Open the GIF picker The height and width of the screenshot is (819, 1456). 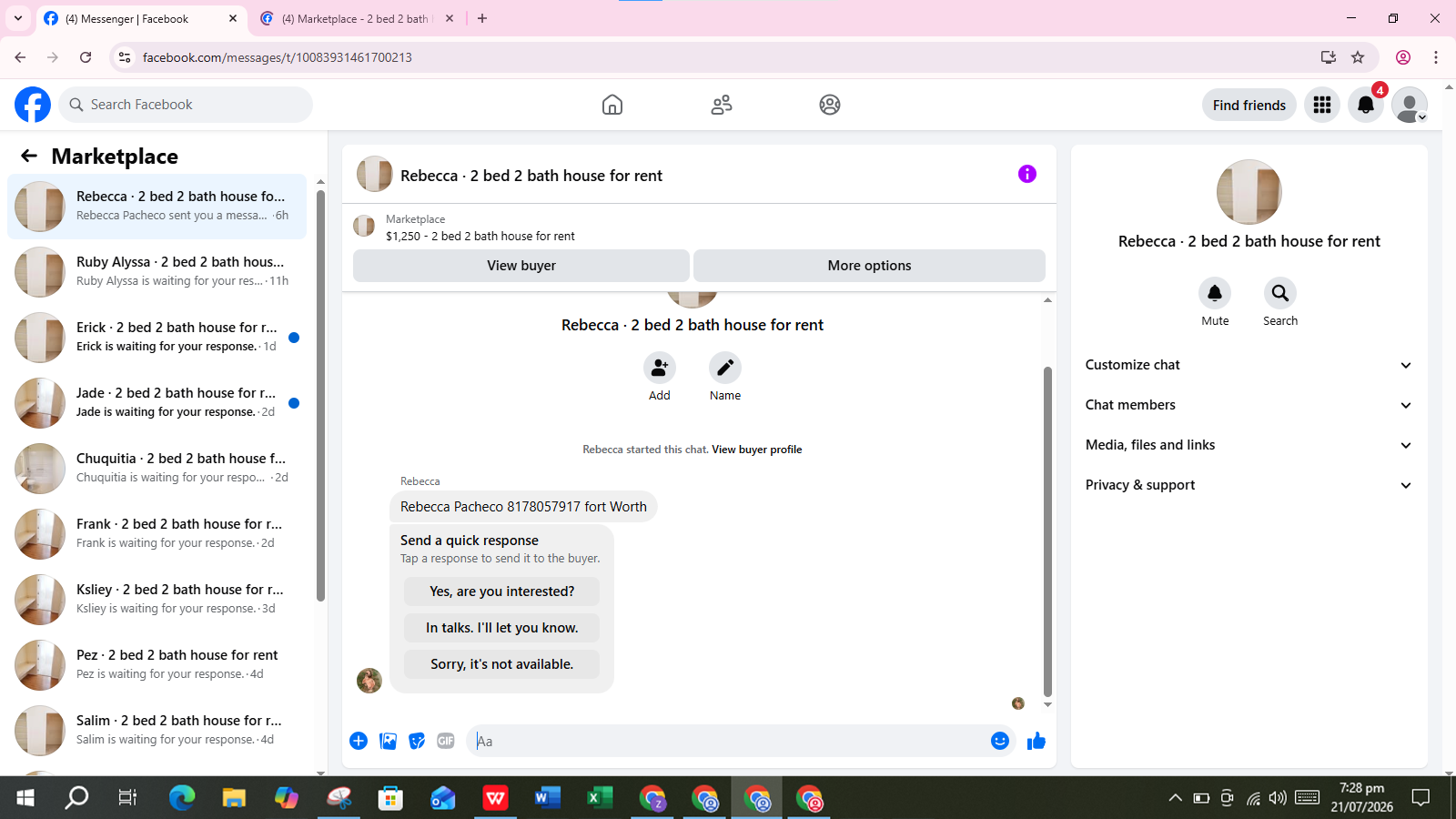click(x=446, y=741)
